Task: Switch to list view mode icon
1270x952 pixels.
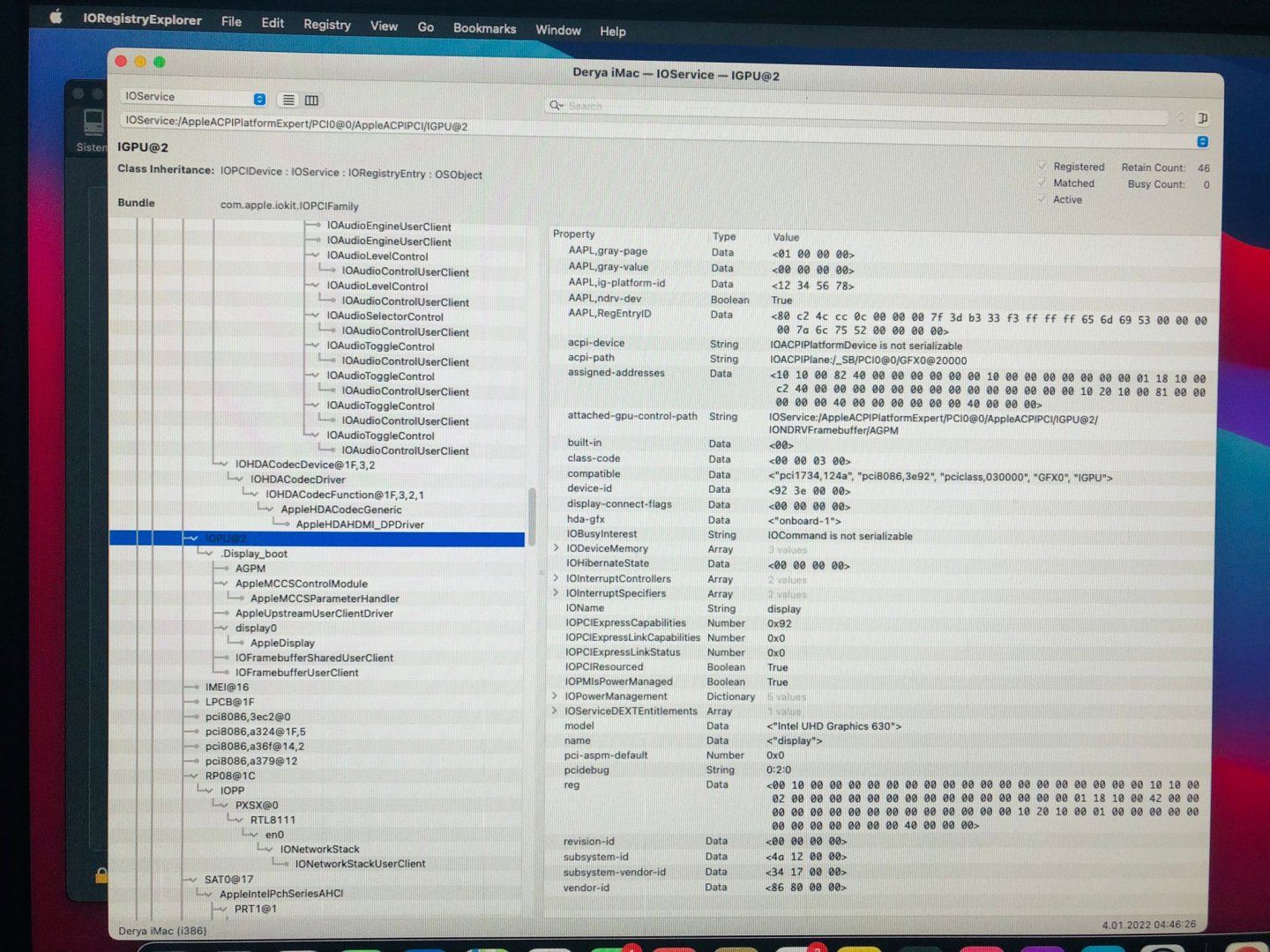Action: 288,100
